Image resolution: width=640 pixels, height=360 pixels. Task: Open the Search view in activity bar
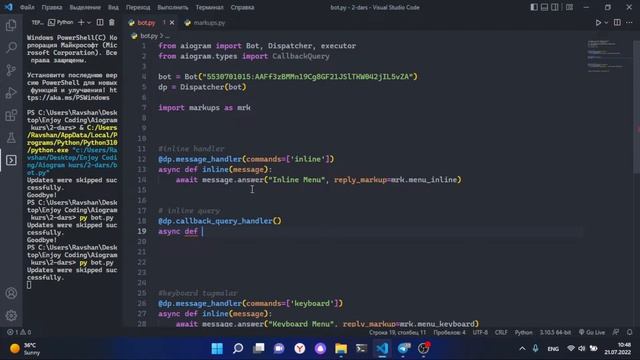11,48
